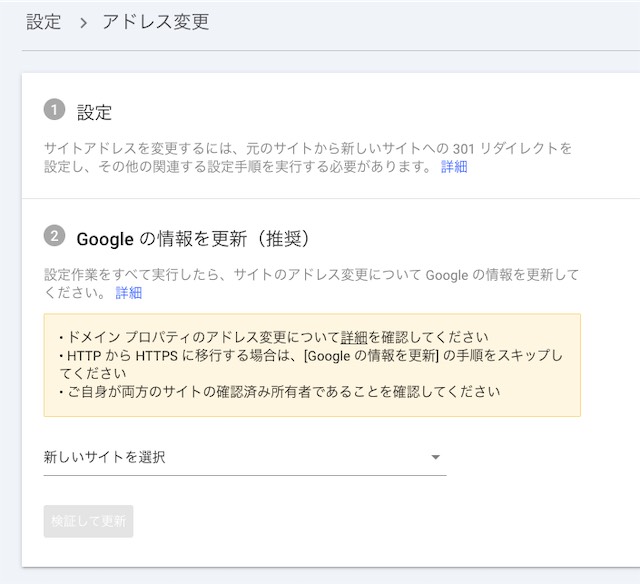Open underlined 詳細 link in yellow notice
This screenshot has width=640, height=584.
(354, 337)
